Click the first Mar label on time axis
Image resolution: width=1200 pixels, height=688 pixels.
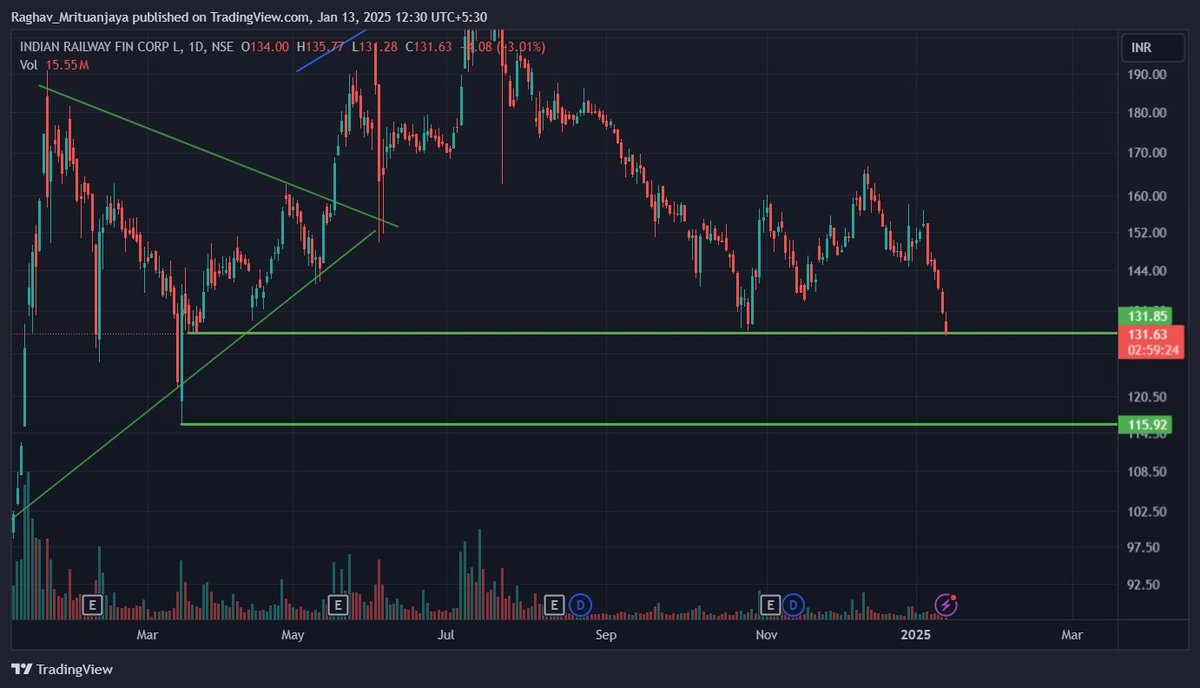pyautogui.click(x=147, y=635)
